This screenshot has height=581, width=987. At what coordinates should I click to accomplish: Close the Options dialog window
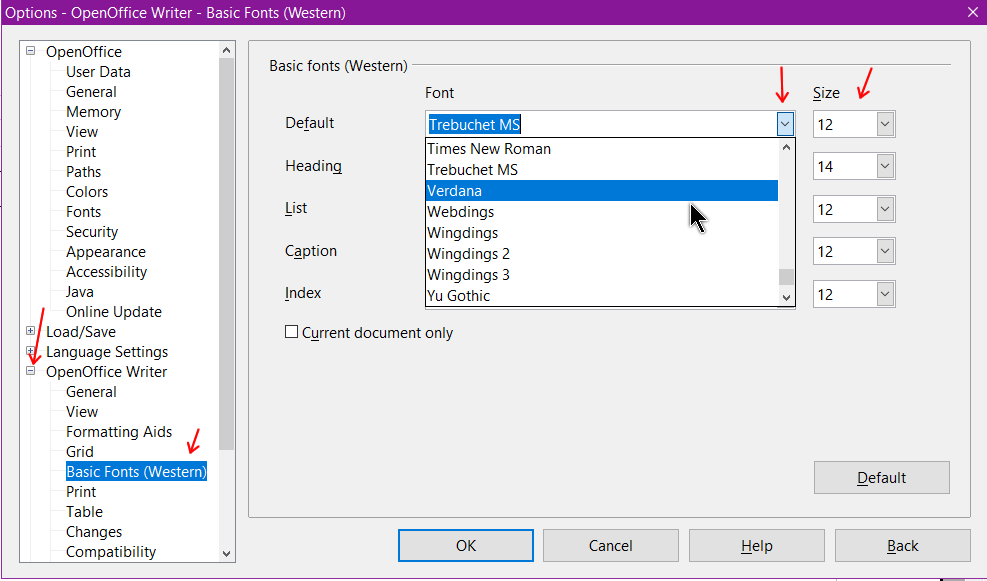[x=973, y=13]
